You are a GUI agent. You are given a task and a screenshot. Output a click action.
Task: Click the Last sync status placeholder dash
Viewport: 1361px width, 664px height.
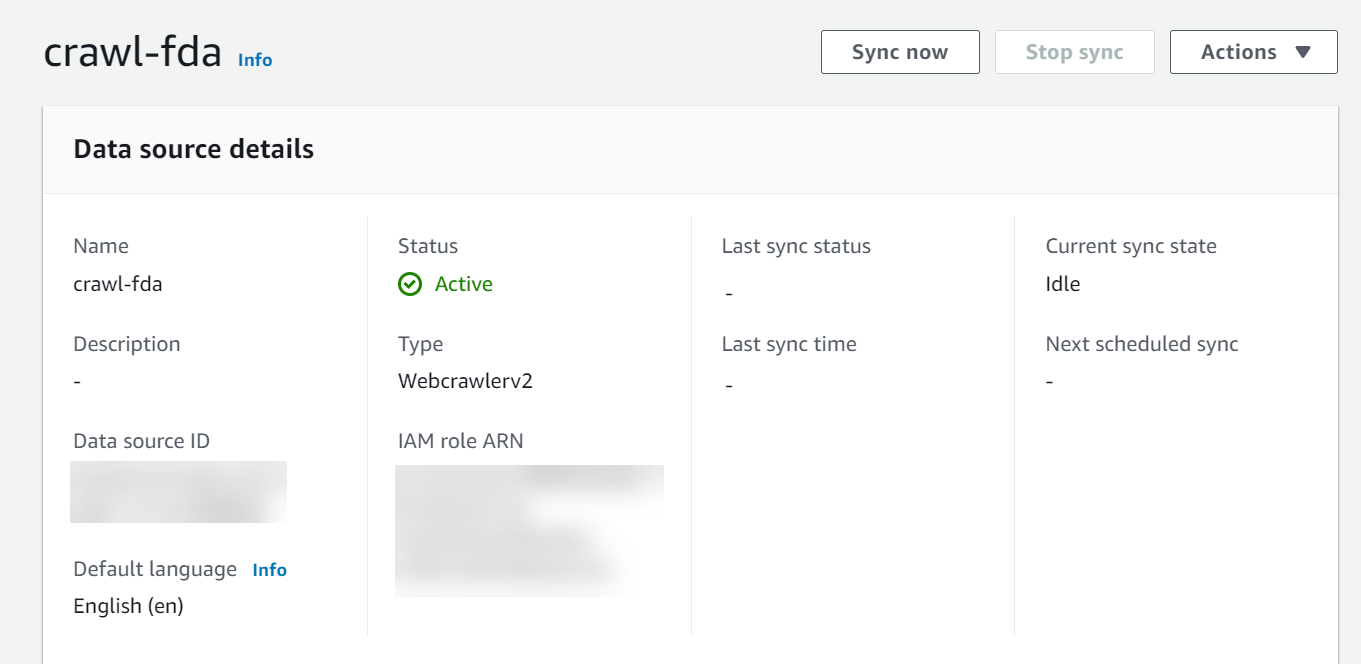coord(727,293)
